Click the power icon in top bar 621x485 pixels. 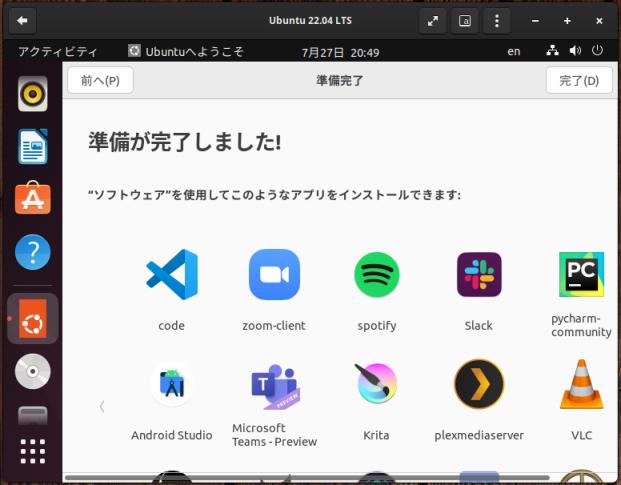click(597, 51)
